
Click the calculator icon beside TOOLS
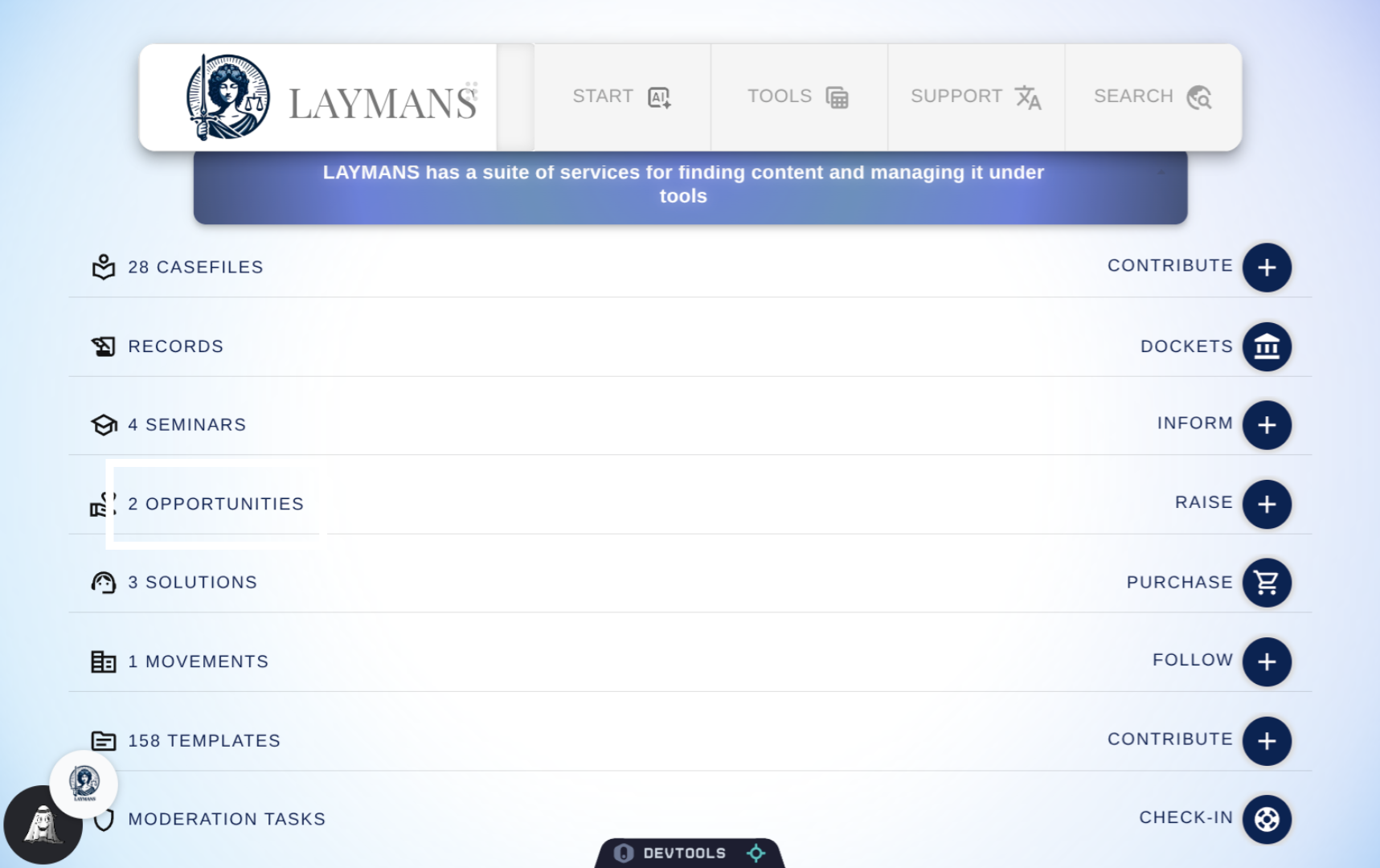tap(837, 96)
